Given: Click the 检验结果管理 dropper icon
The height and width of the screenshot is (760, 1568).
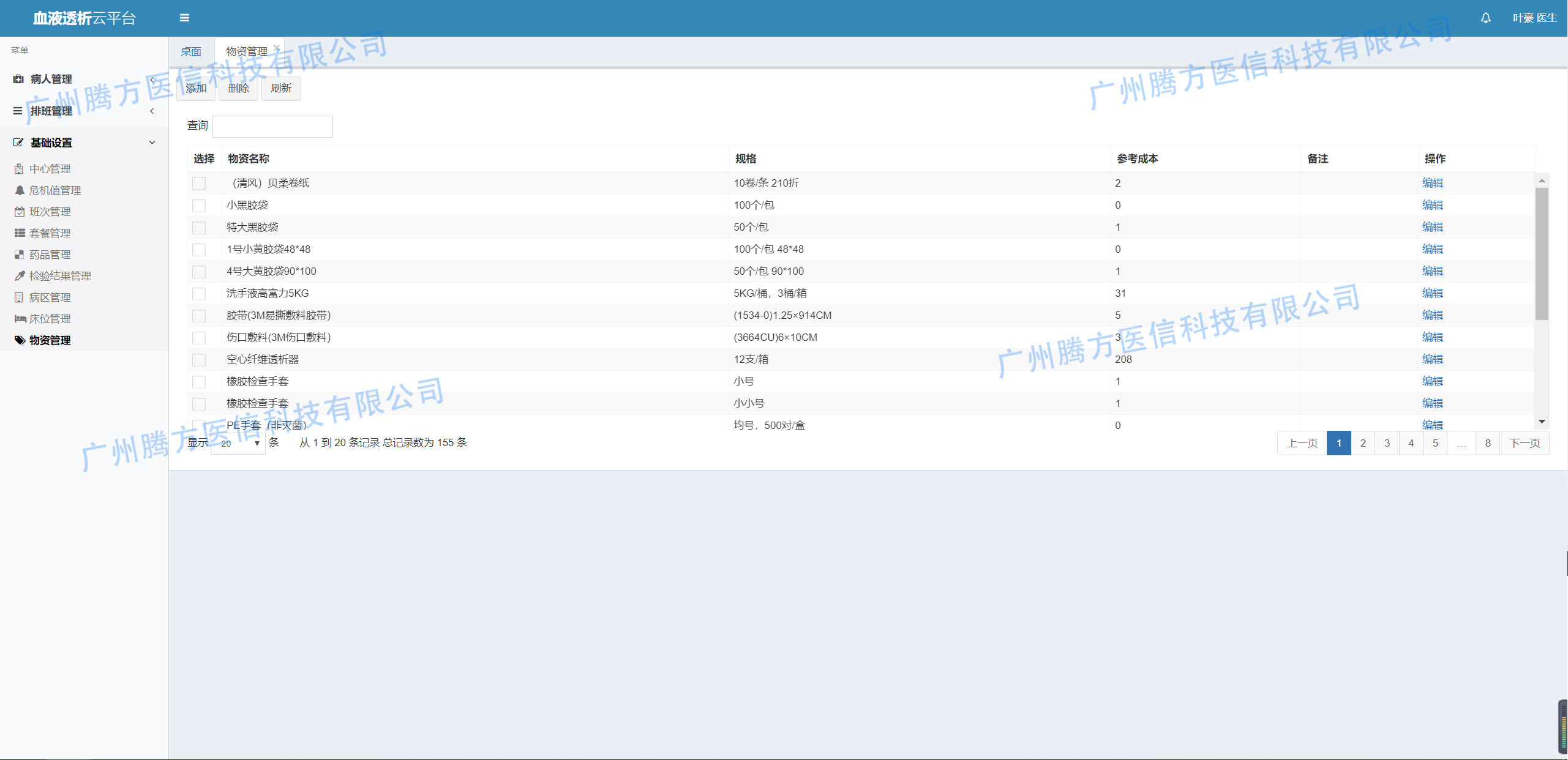Looking at the screenshot, I should [x=19, y=276].
